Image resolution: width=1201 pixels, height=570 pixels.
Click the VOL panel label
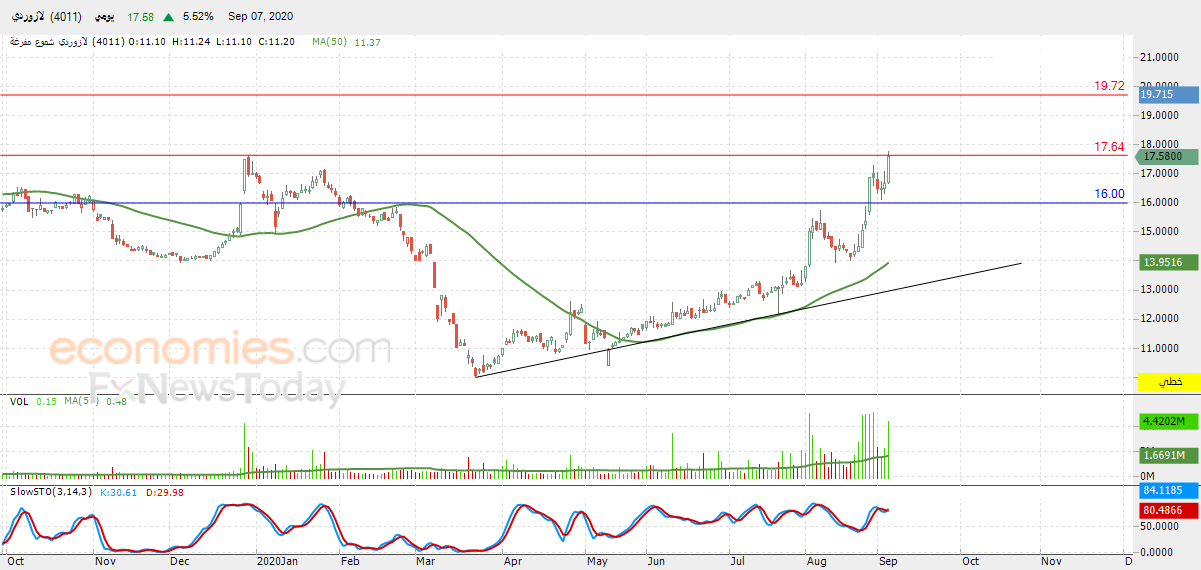click(18, 401)
